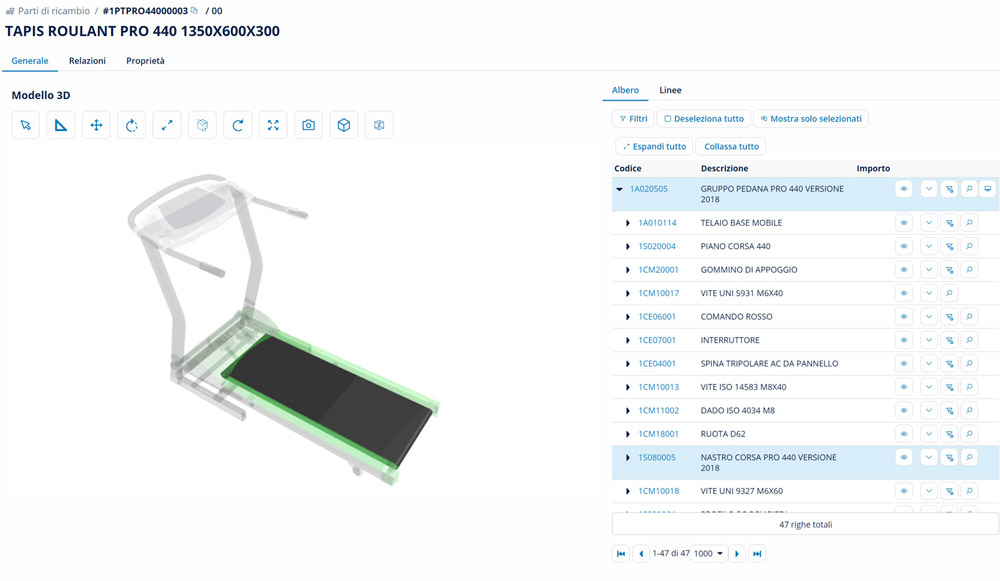Viewport: 1000px width, 581px height.
Task: Choose the pan move tool
Action: (x=96, y=125)
